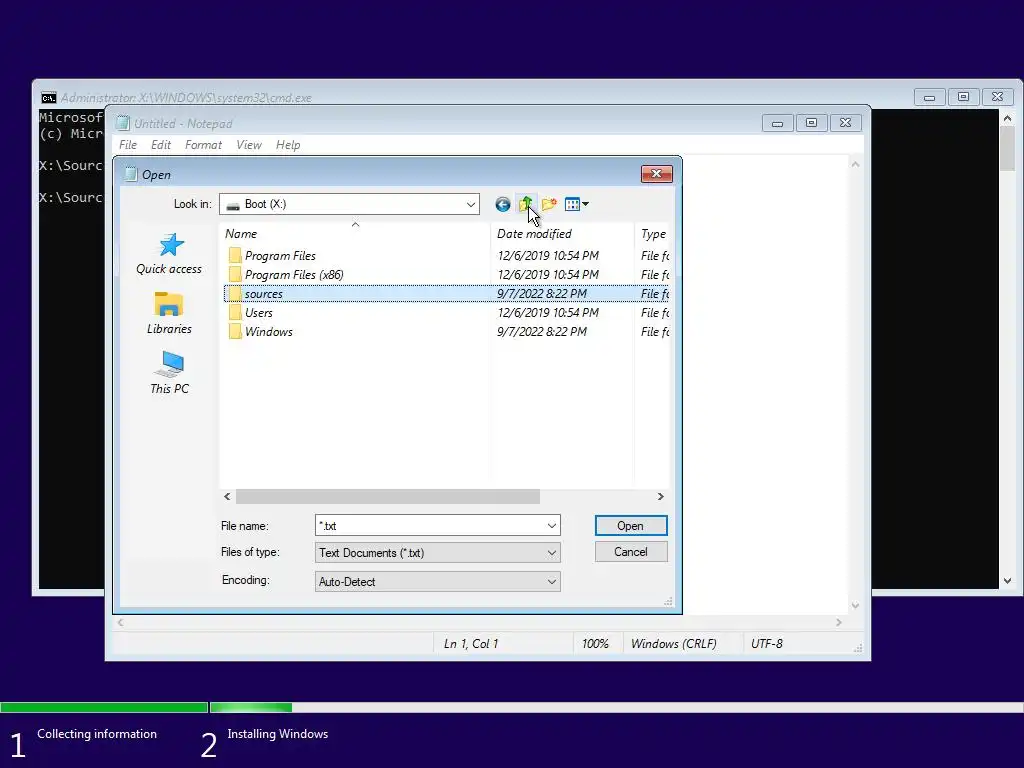Viewport: 1024px width, 768px height.
Task: Click file list scroll right arrow
Action: coord(660,497)
